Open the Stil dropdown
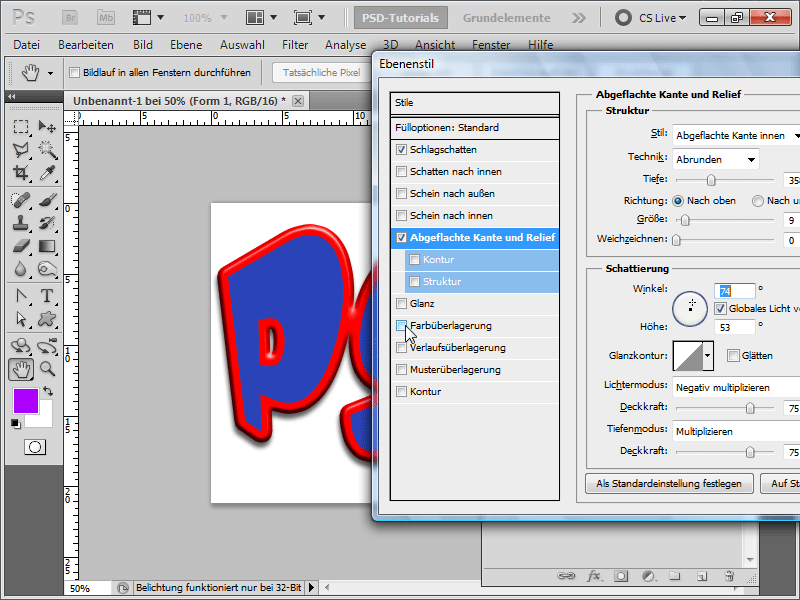 [x=736, y=135]
